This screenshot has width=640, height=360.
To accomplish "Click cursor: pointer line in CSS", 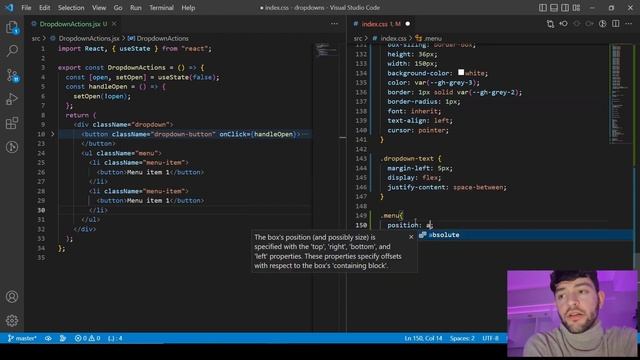I will (418, 130).
